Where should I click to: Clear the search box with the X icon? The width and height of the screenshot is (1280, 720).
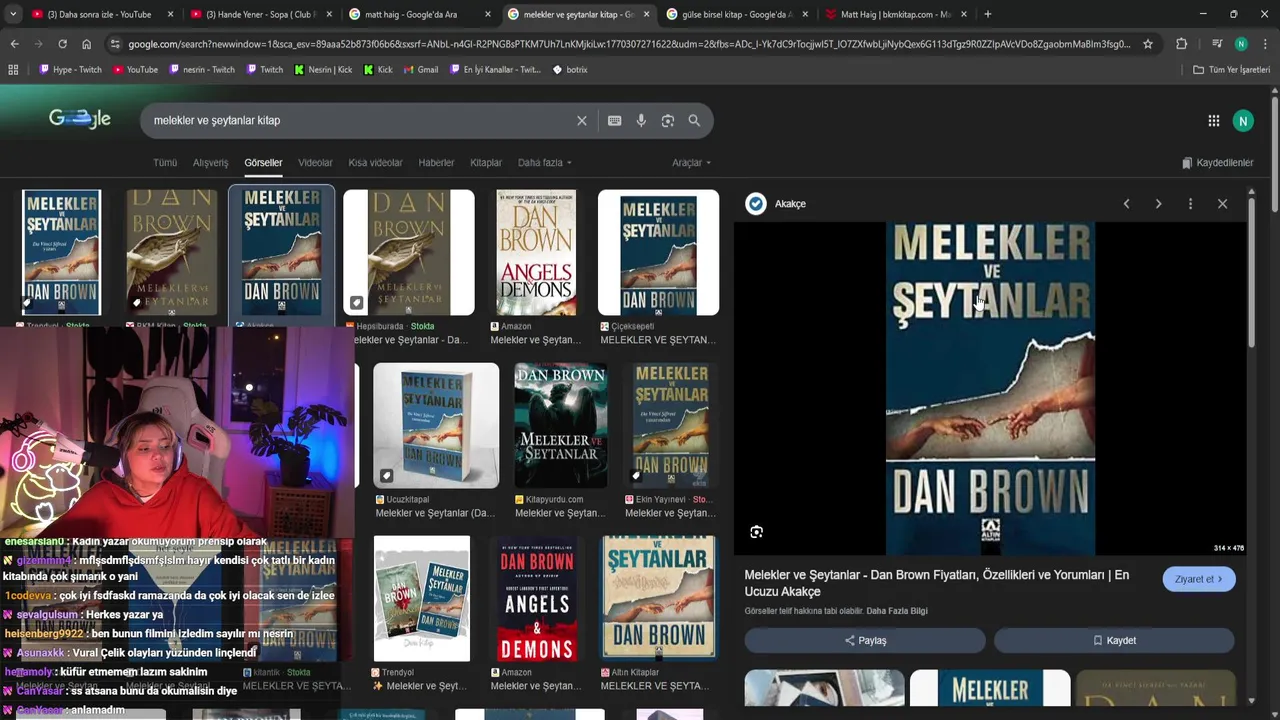coord(581,120)
